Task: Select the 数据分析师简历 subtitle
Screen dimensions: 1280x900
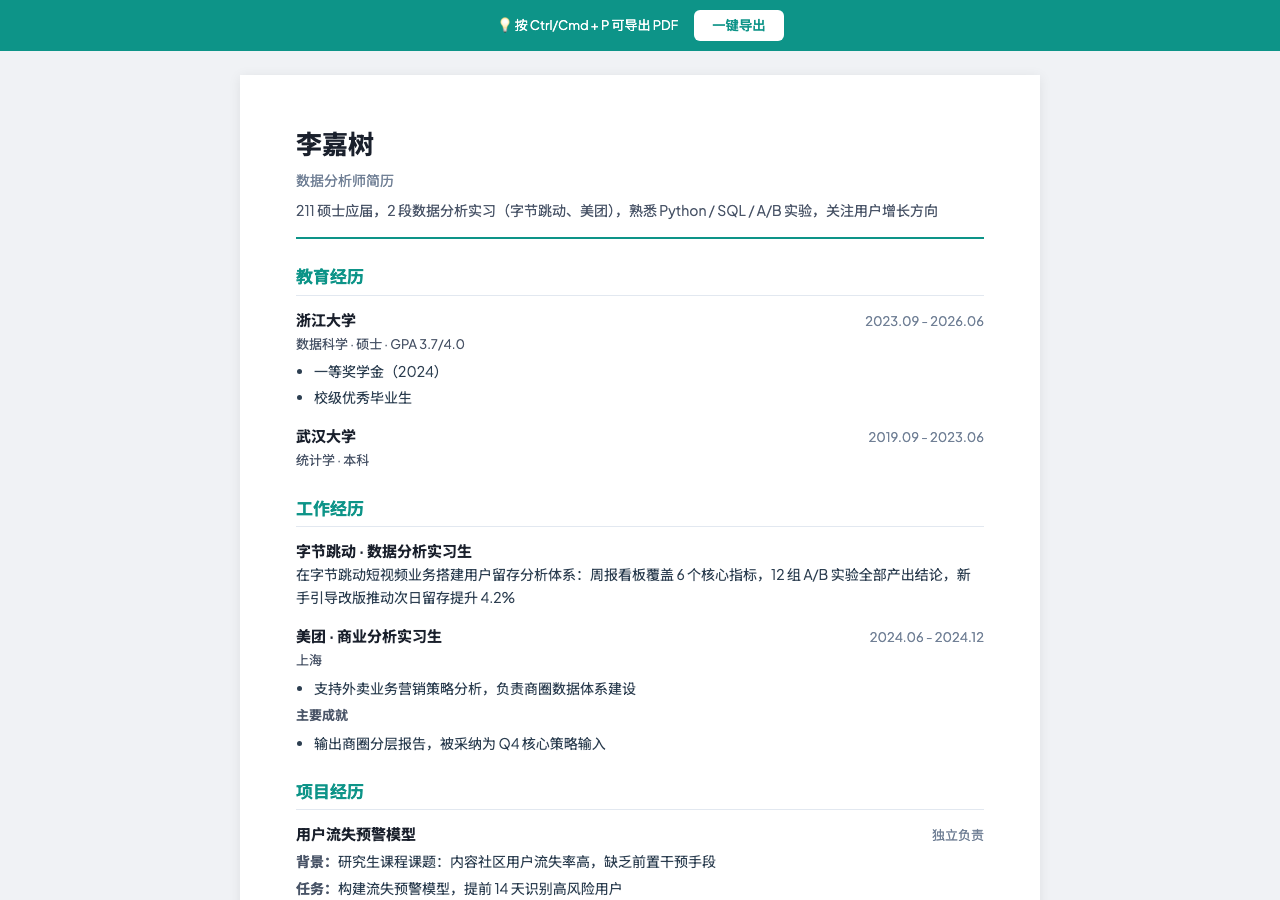Action: pyautogui.click(x=345, y=181)
